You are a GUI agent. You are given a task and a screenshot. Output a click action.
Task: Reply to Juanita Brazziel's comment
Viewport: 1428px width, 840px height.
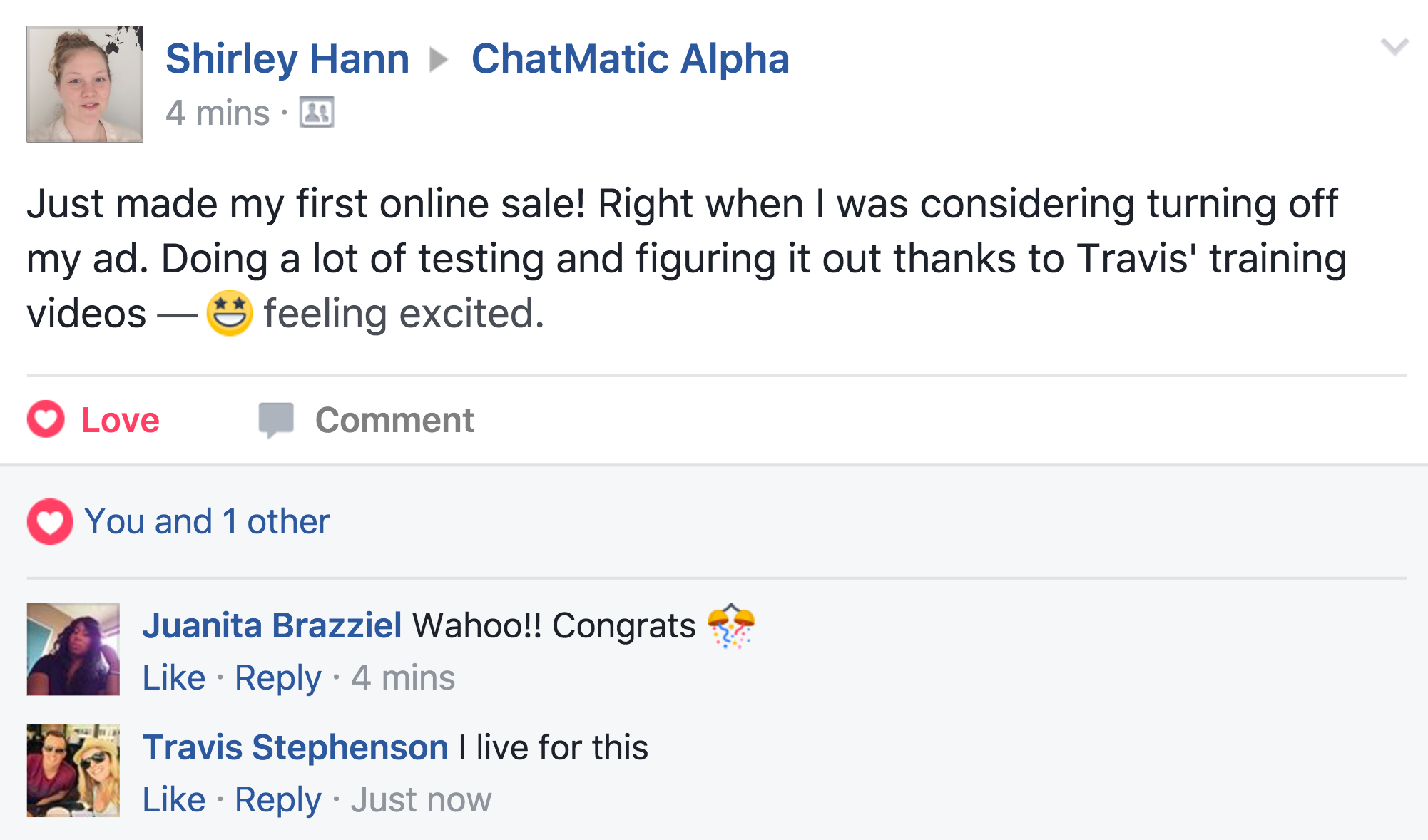click(278, 677)
